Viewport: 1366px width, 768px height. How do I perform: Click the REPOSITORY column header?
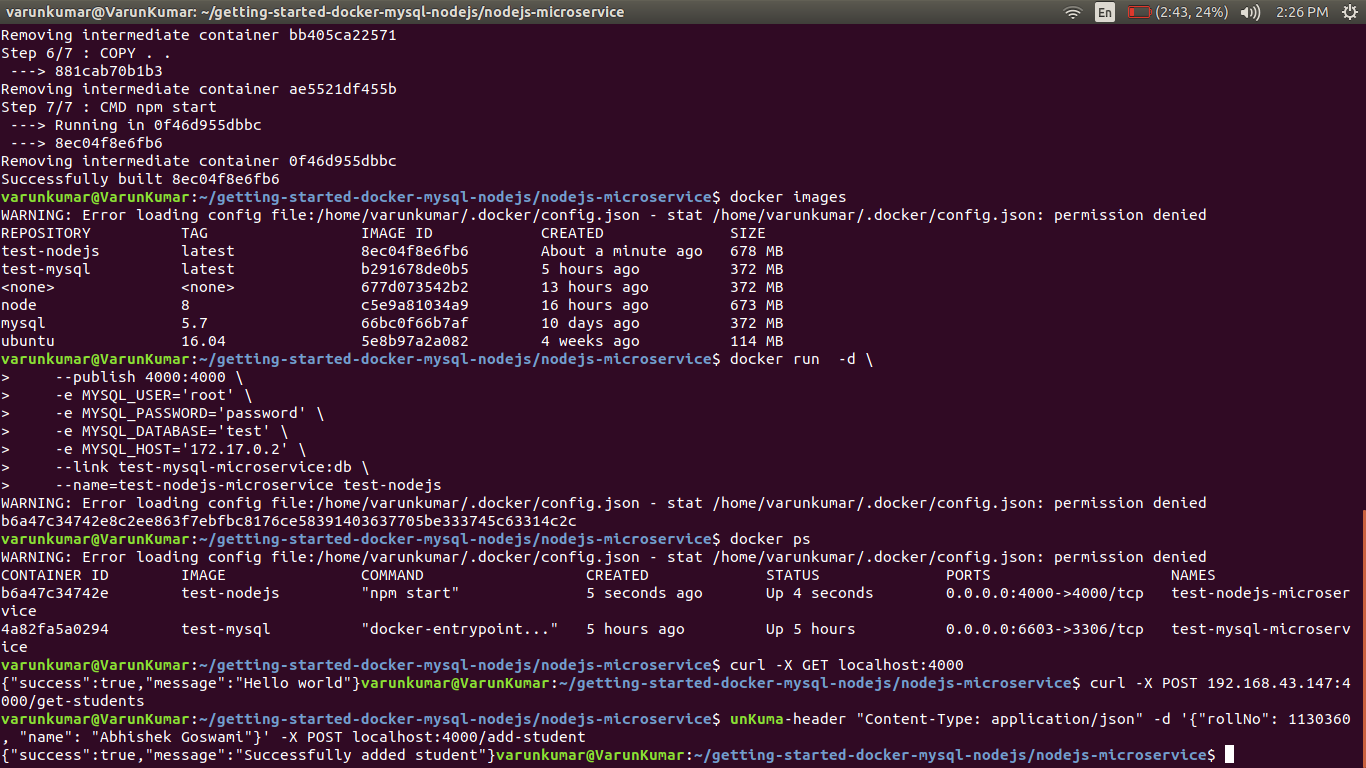click(x=46, y=233)
